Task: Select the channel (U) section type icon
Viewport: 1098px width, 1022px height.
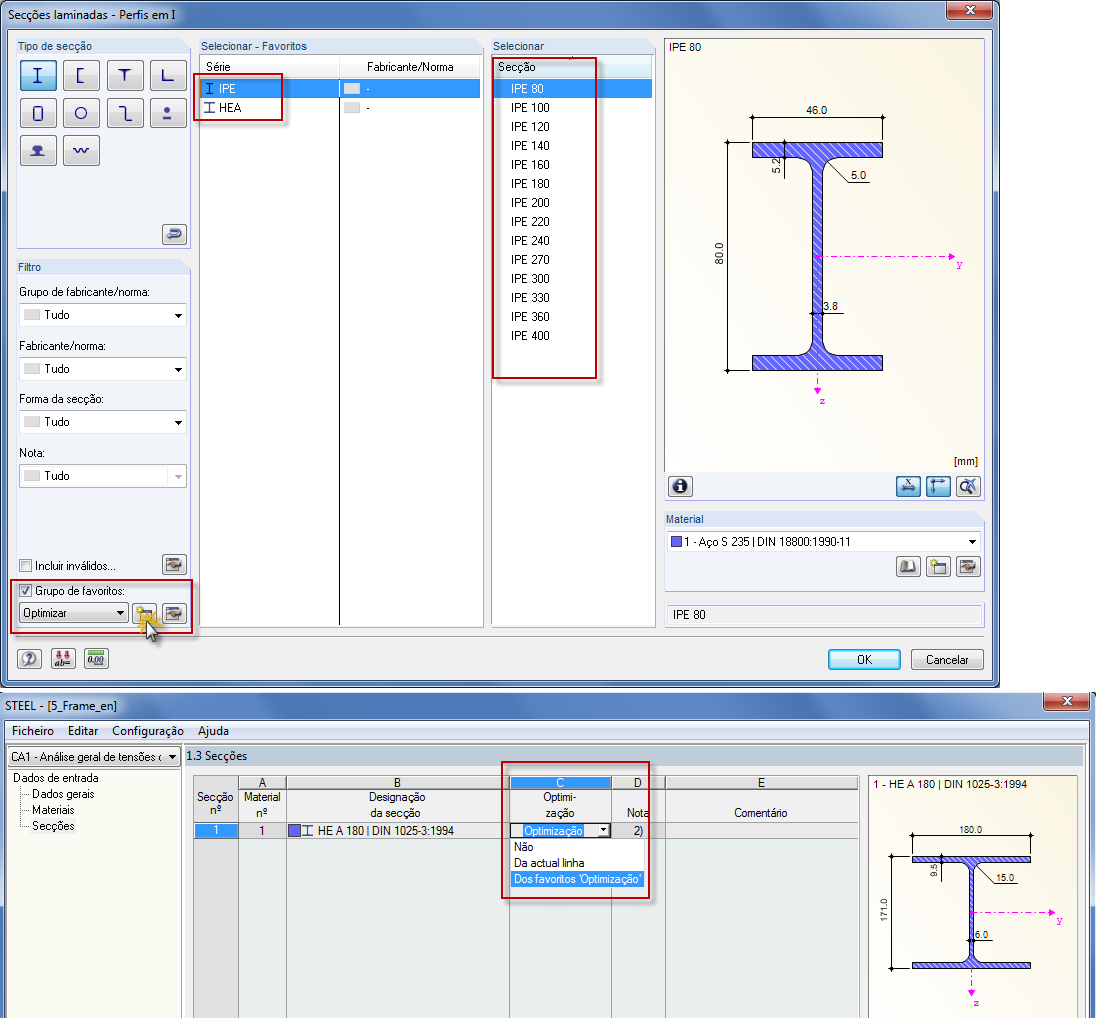Action: pos(81,76)
